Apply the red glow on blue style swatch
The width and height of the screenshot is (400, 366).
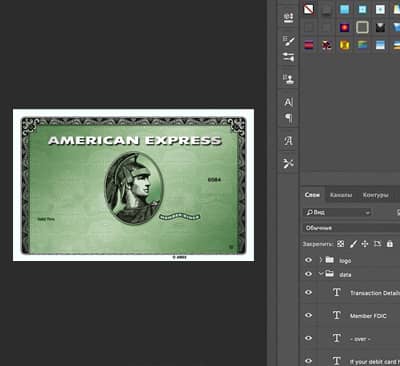344,27
